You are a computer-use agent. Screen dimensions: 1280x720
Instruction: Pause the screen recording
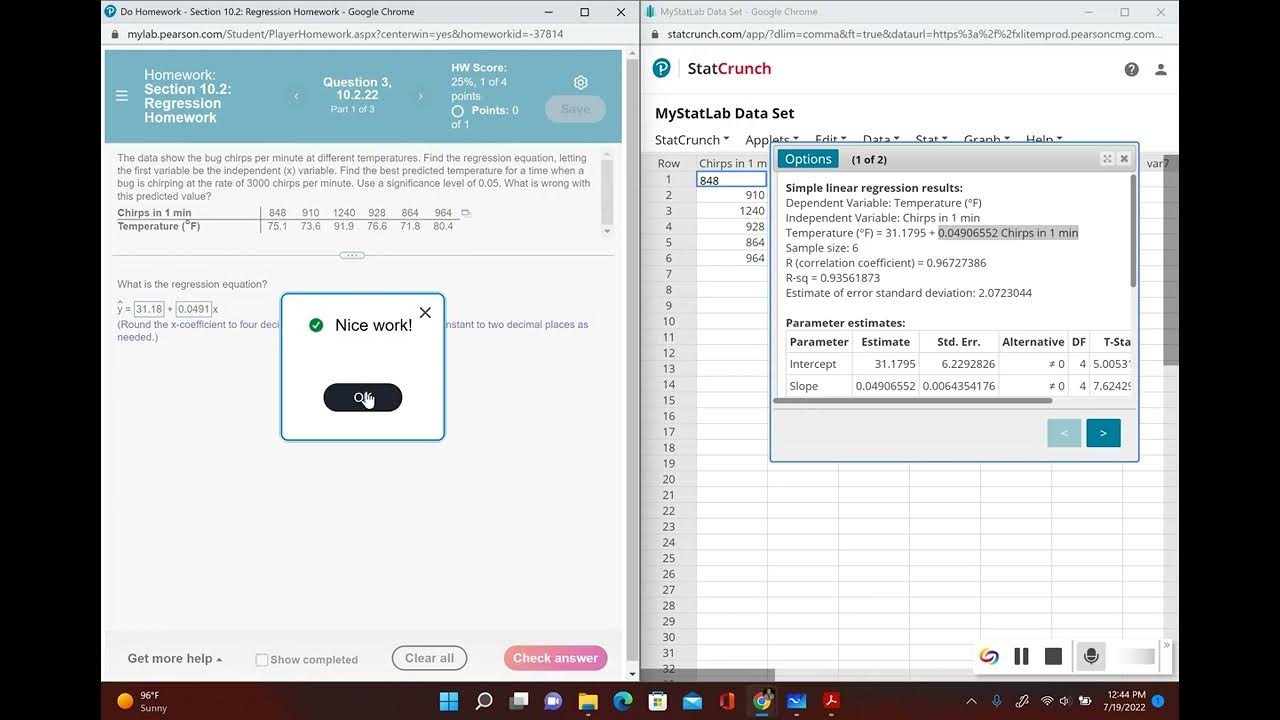(1021, 656)
